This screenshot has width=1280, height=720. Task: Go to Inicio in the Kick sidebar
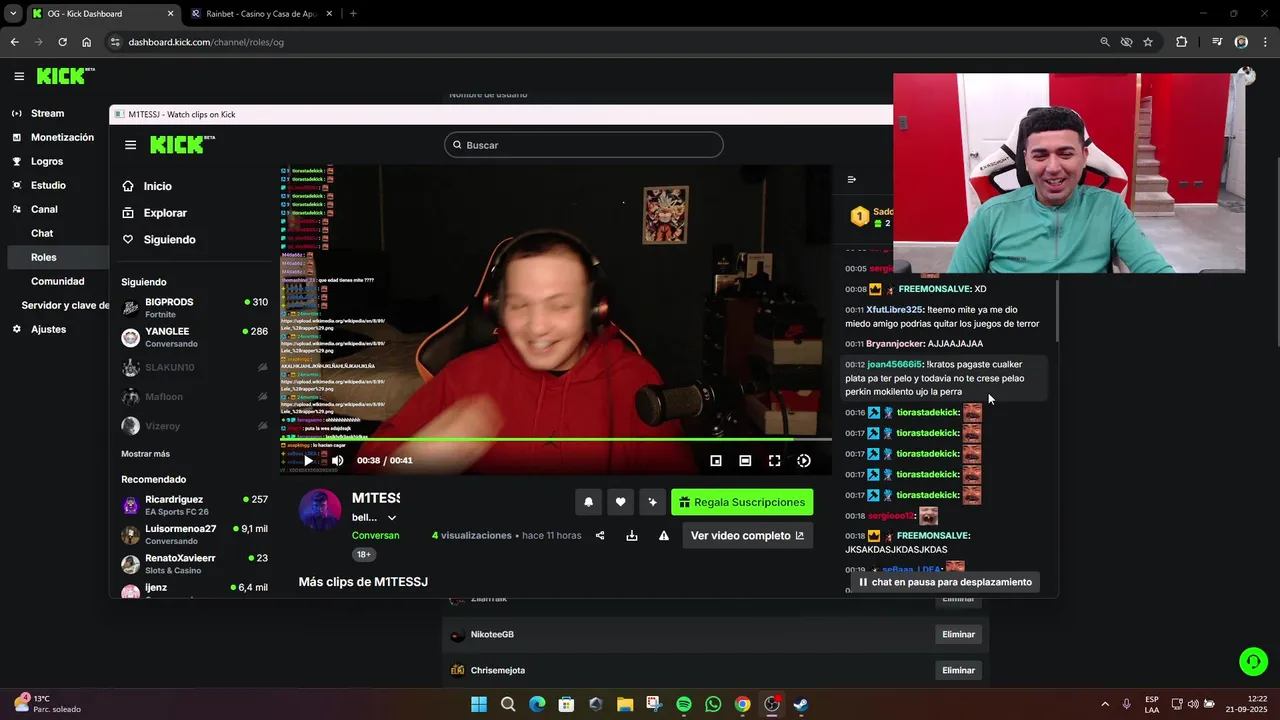157,186
